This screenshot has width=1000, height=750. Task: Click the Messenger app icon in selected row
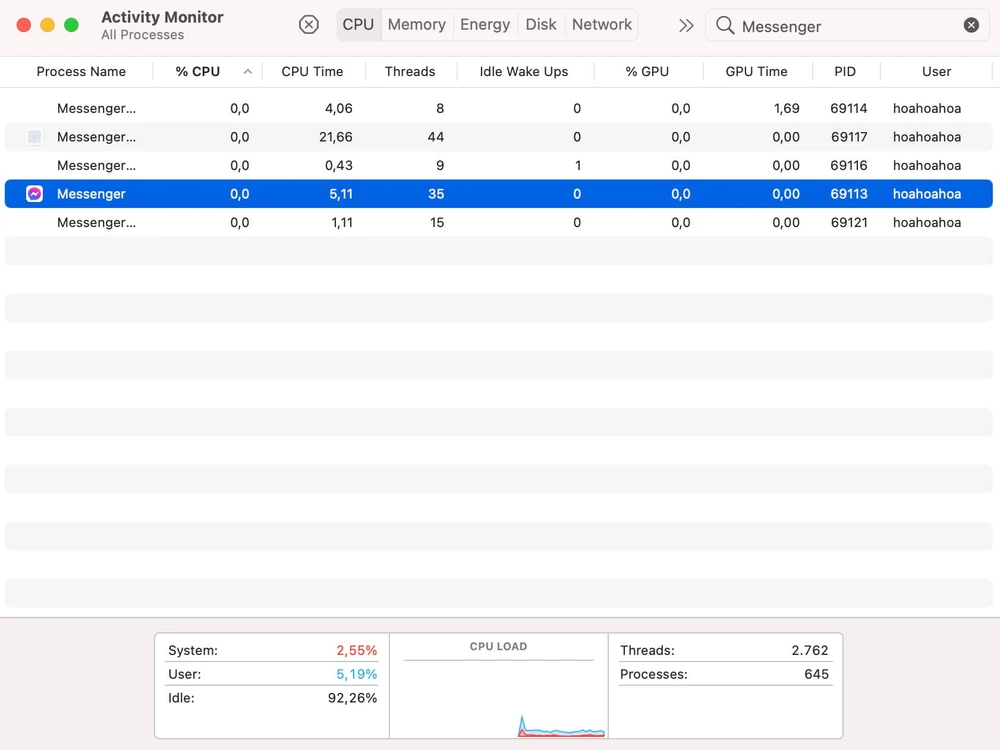click(x=34, y=194)
